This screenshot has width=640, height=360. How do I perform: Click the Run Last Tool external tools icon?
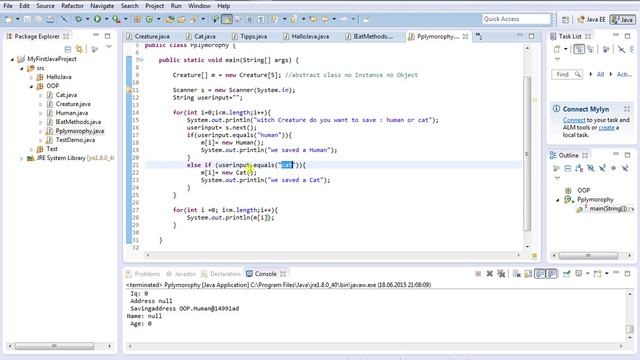tap(116, 19)
